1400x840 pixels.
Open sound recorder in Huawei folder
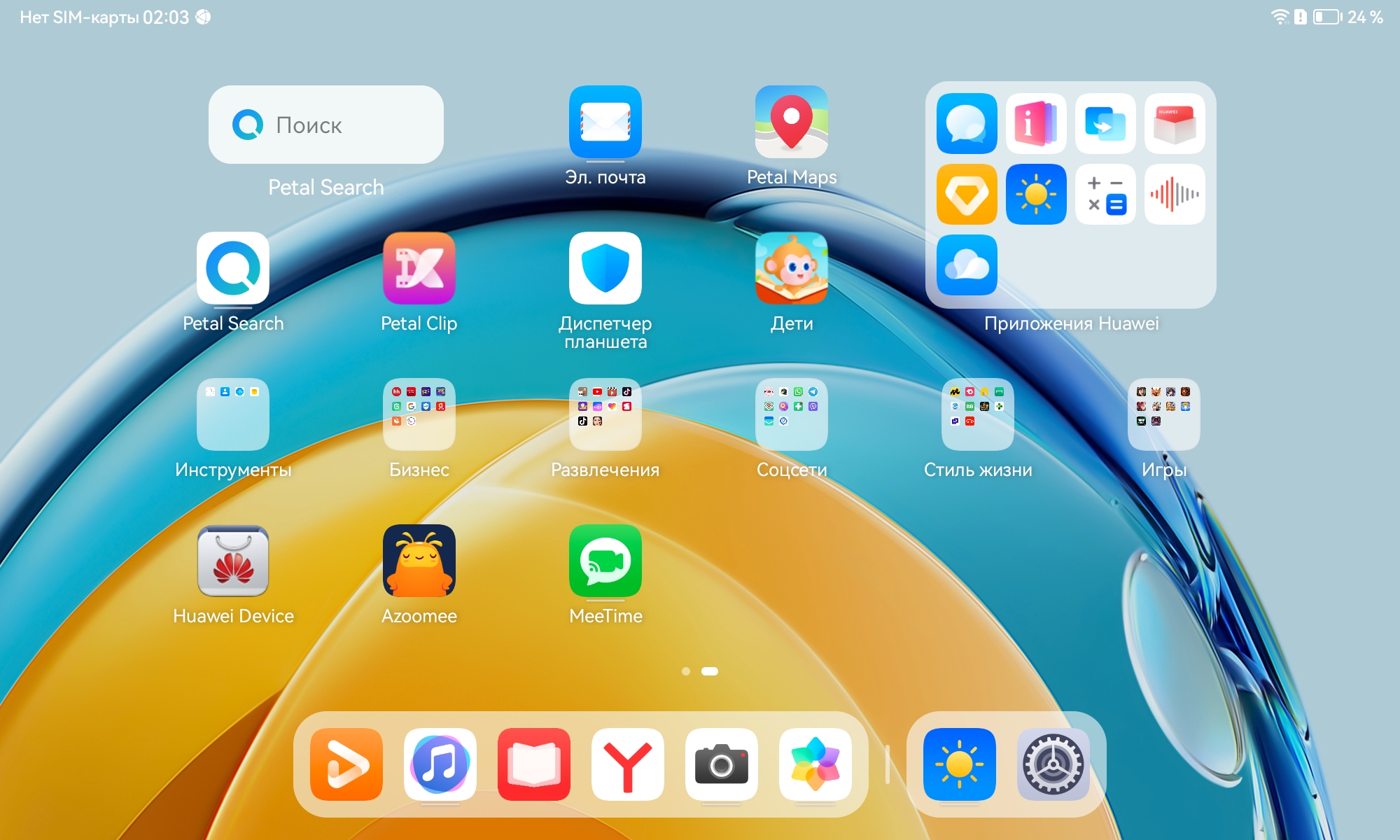1175,195
